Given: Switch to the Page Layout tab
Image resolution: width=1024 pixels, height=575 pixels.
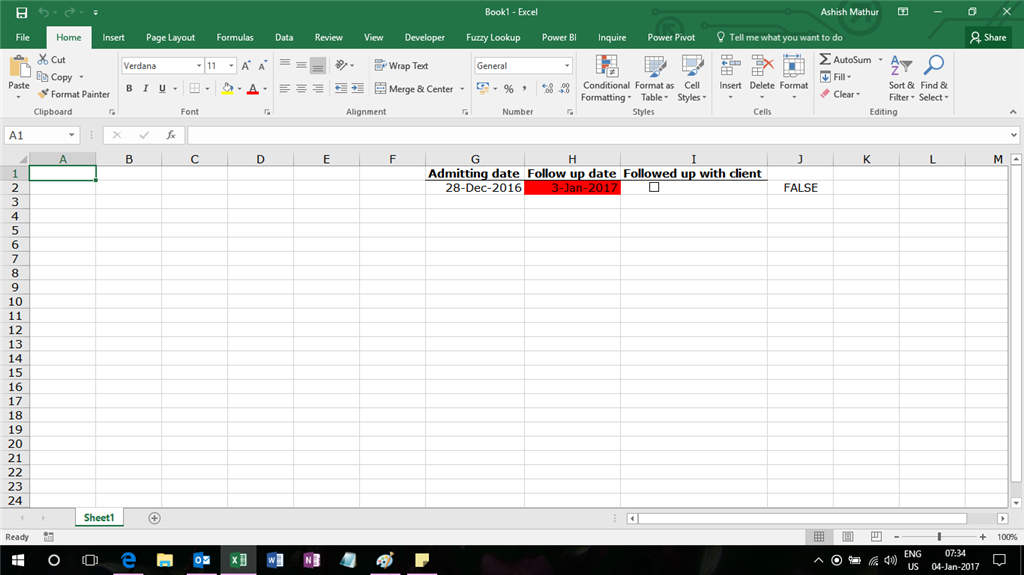Looking at the screenshot, I should click(170, 37).
